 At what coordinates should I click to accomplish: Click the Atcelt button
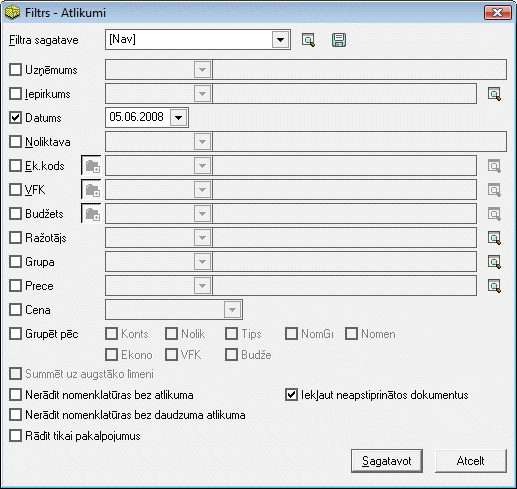click(471, 461)
